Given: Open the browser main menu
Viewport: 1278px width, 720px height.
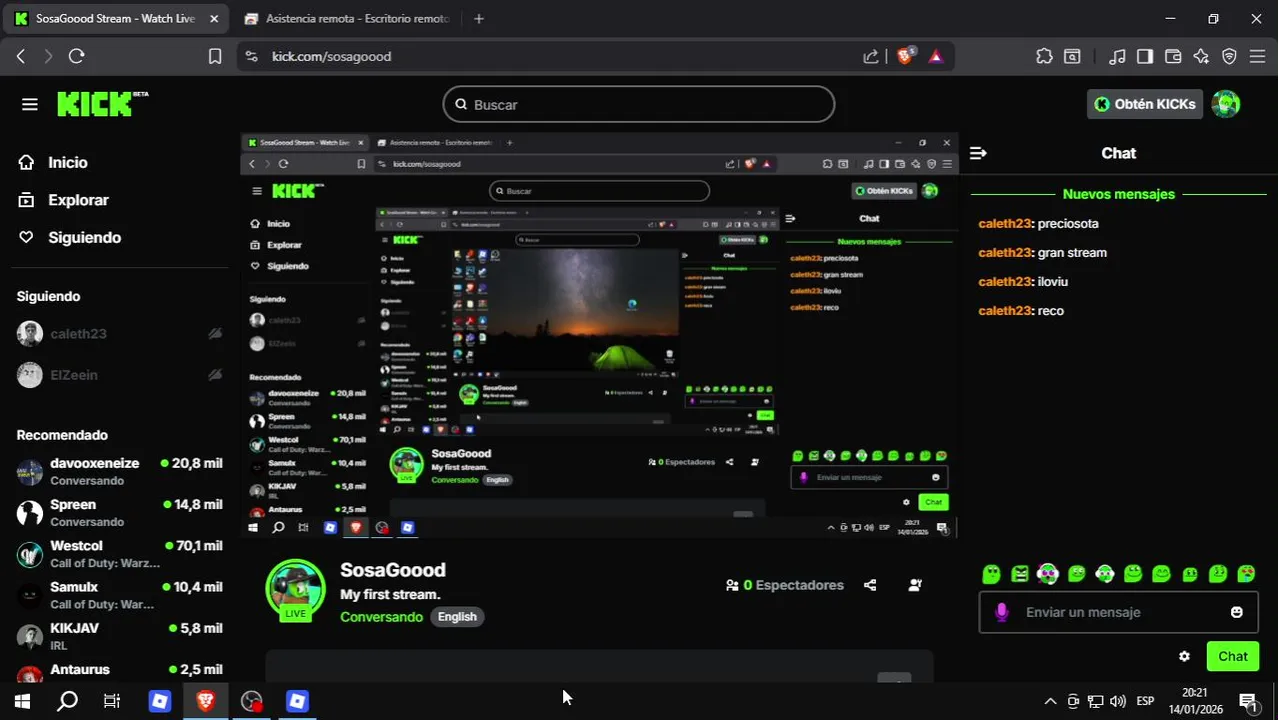Looking at the screenshot, I should [x=1257, y=56].
